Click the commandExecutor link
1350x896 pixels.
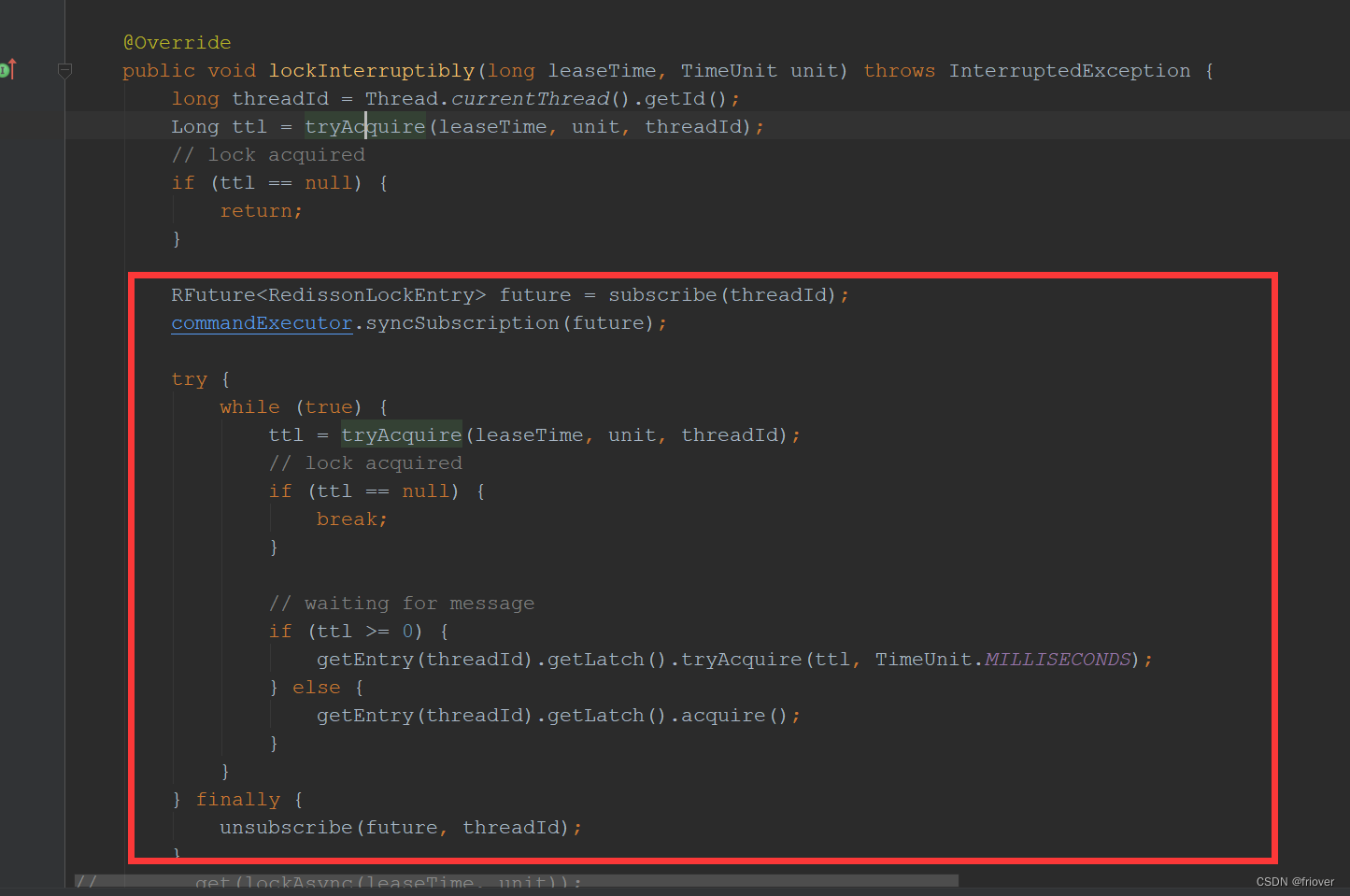click(x=262, y=323)
